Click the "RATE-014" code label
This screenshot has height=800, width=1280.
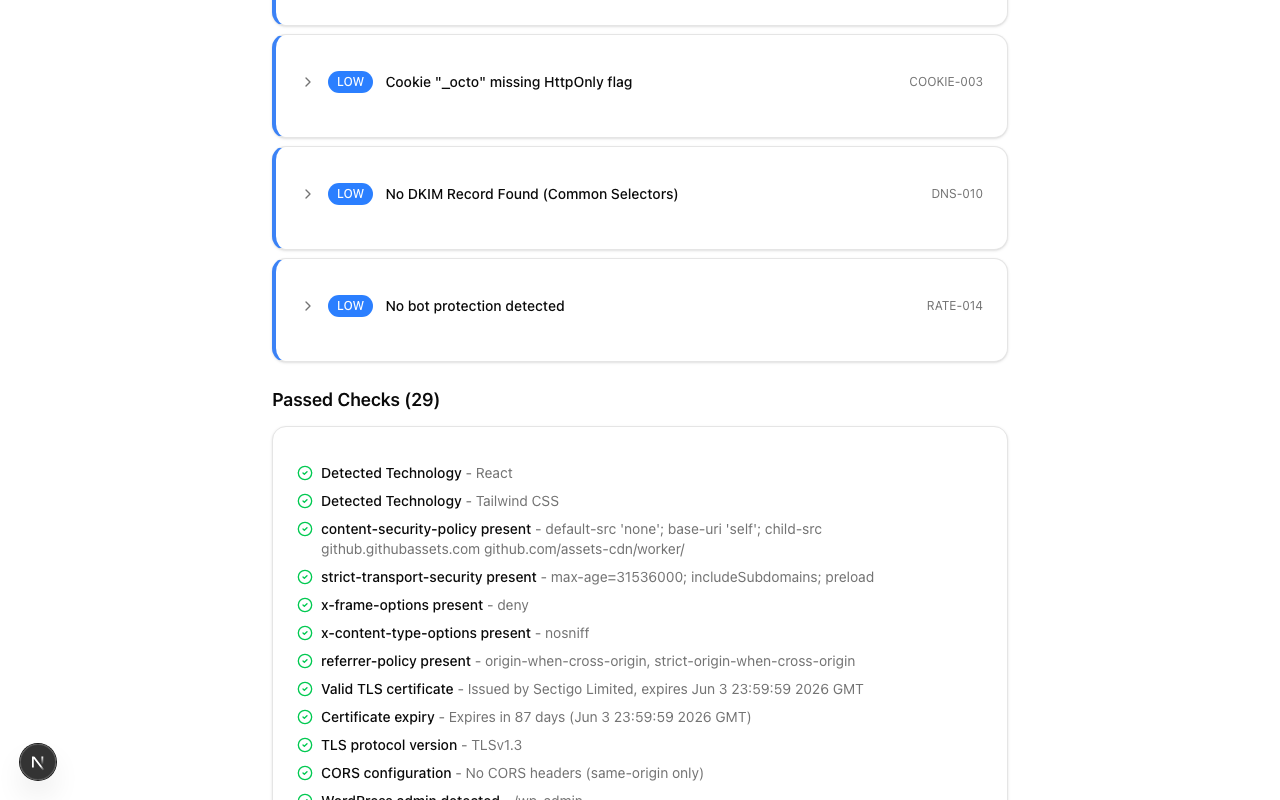pyautogui.click(x=954, y=306)
